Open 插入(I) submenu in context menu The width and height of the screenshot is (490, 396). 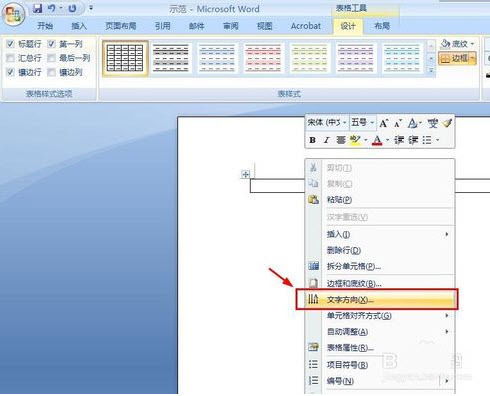(x=380, y=234)
